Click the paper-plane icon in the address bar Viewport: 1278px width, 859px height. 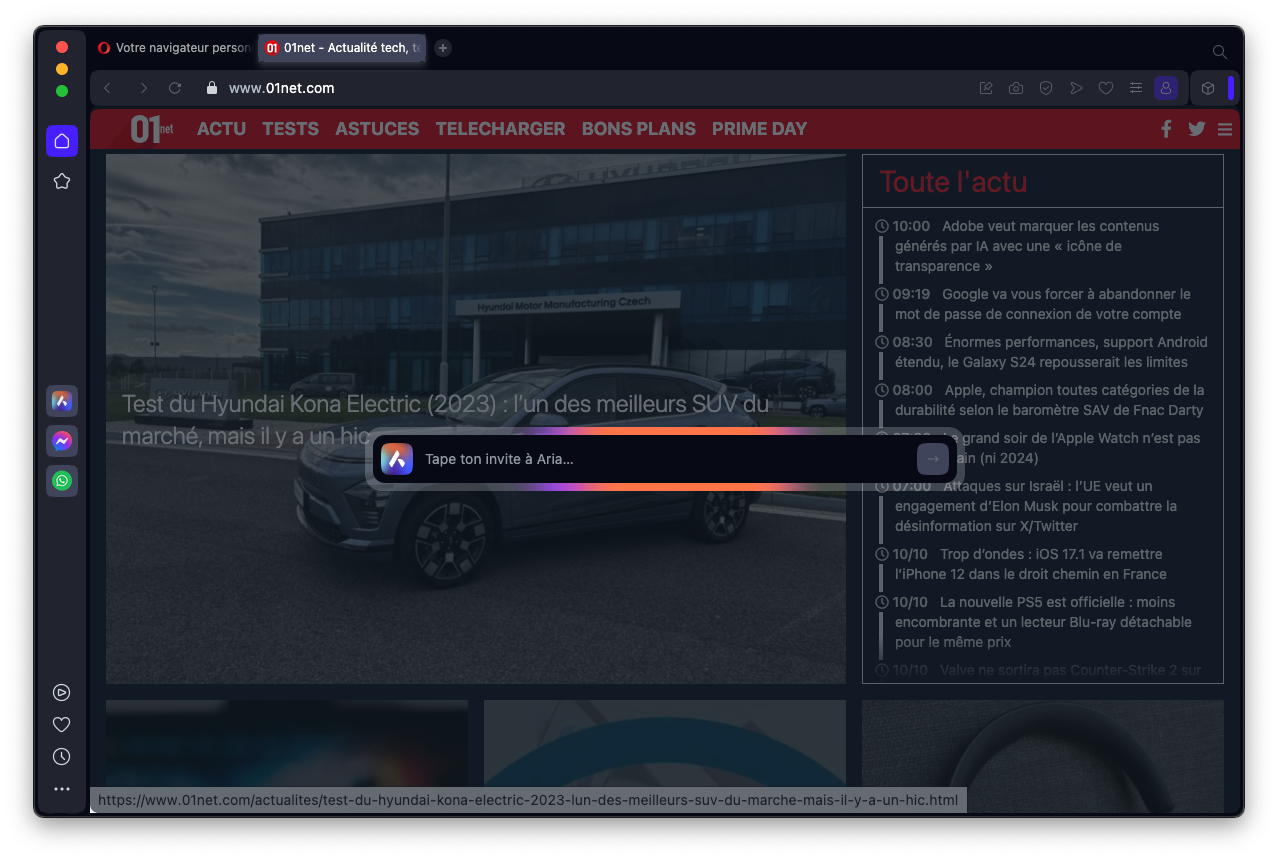coord(1076,88)
